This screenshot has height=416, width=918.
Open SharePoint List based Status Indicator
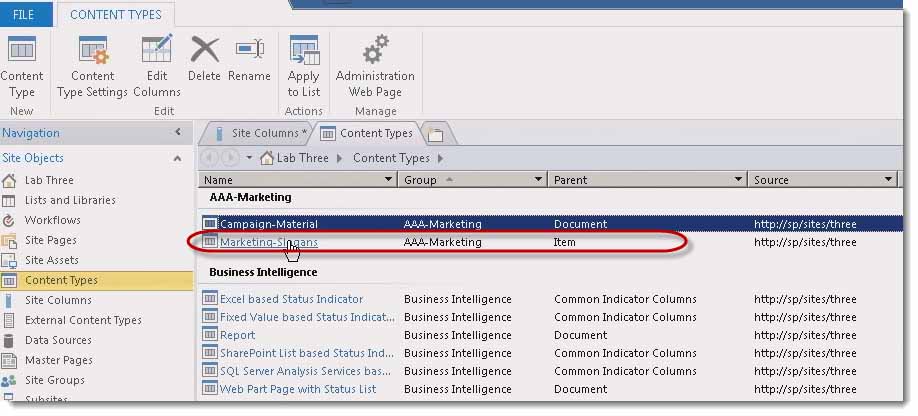point(307,353)
